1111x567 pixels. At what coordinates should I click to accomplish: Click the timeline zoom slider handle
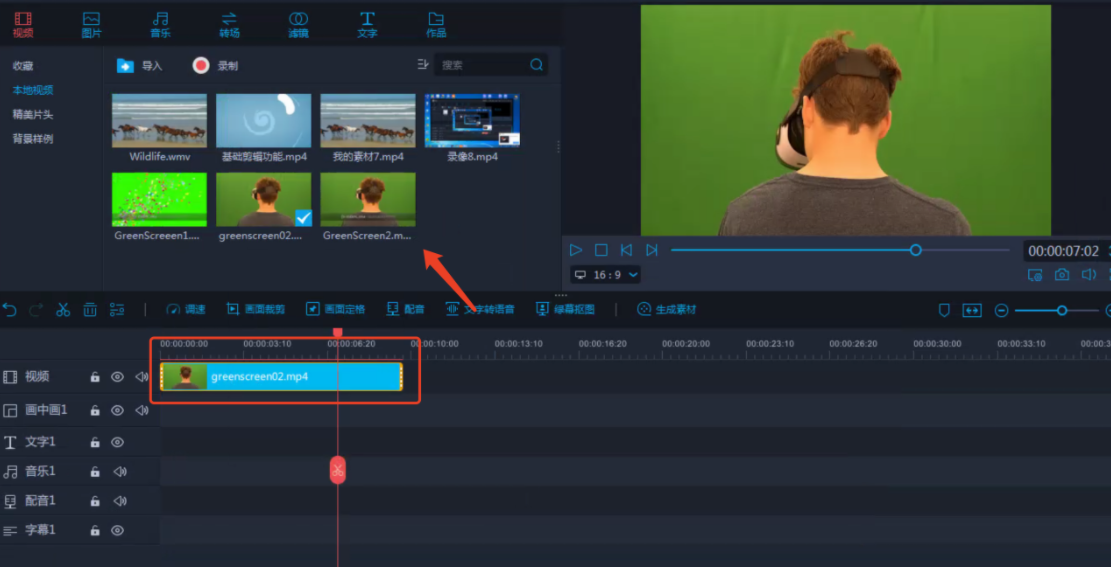[1062, 311]
